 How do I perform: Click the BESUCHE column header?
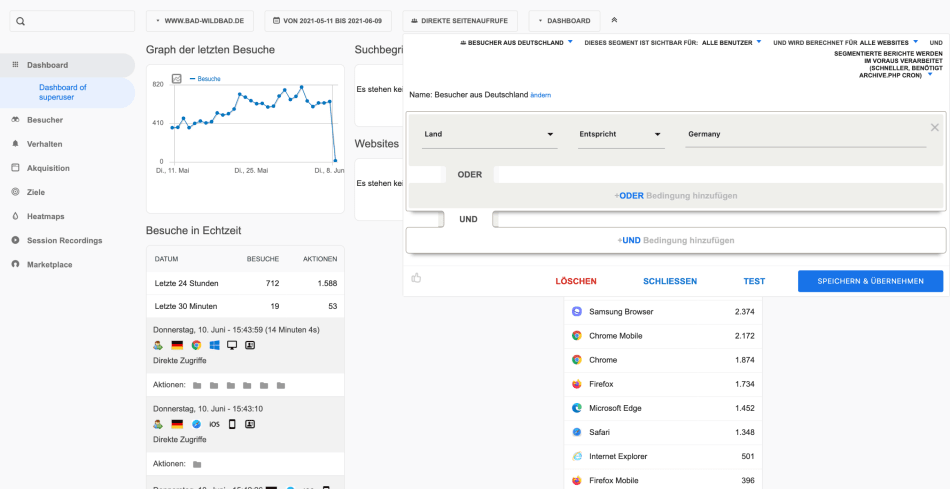tap(263, 259)
